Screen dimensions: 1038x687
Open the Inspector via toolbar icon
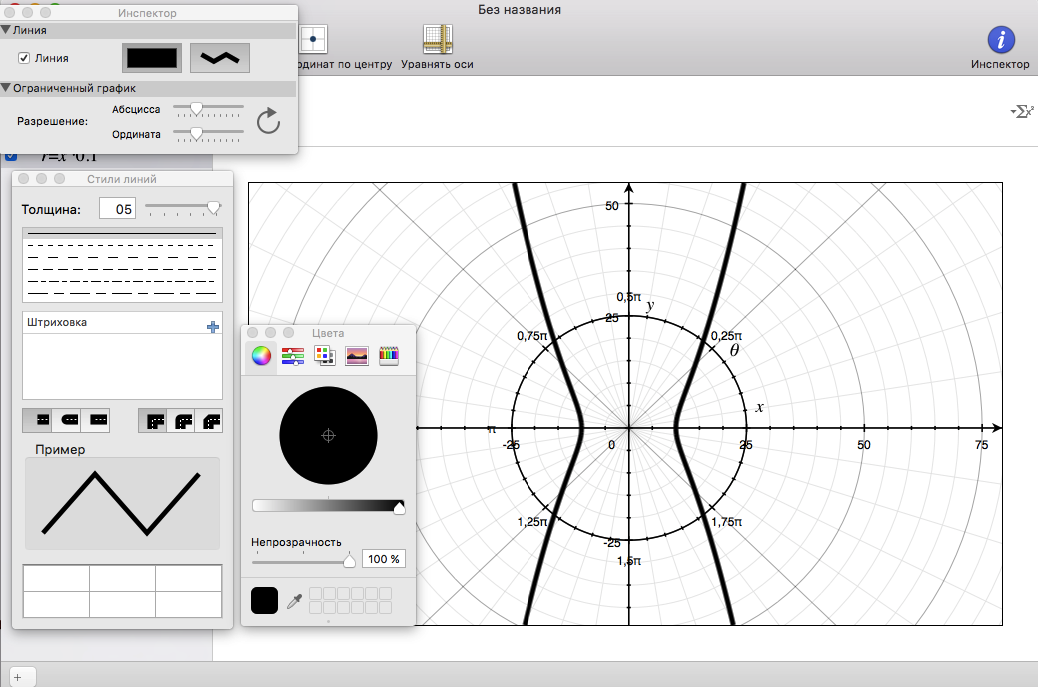(x=1000, y=40)
